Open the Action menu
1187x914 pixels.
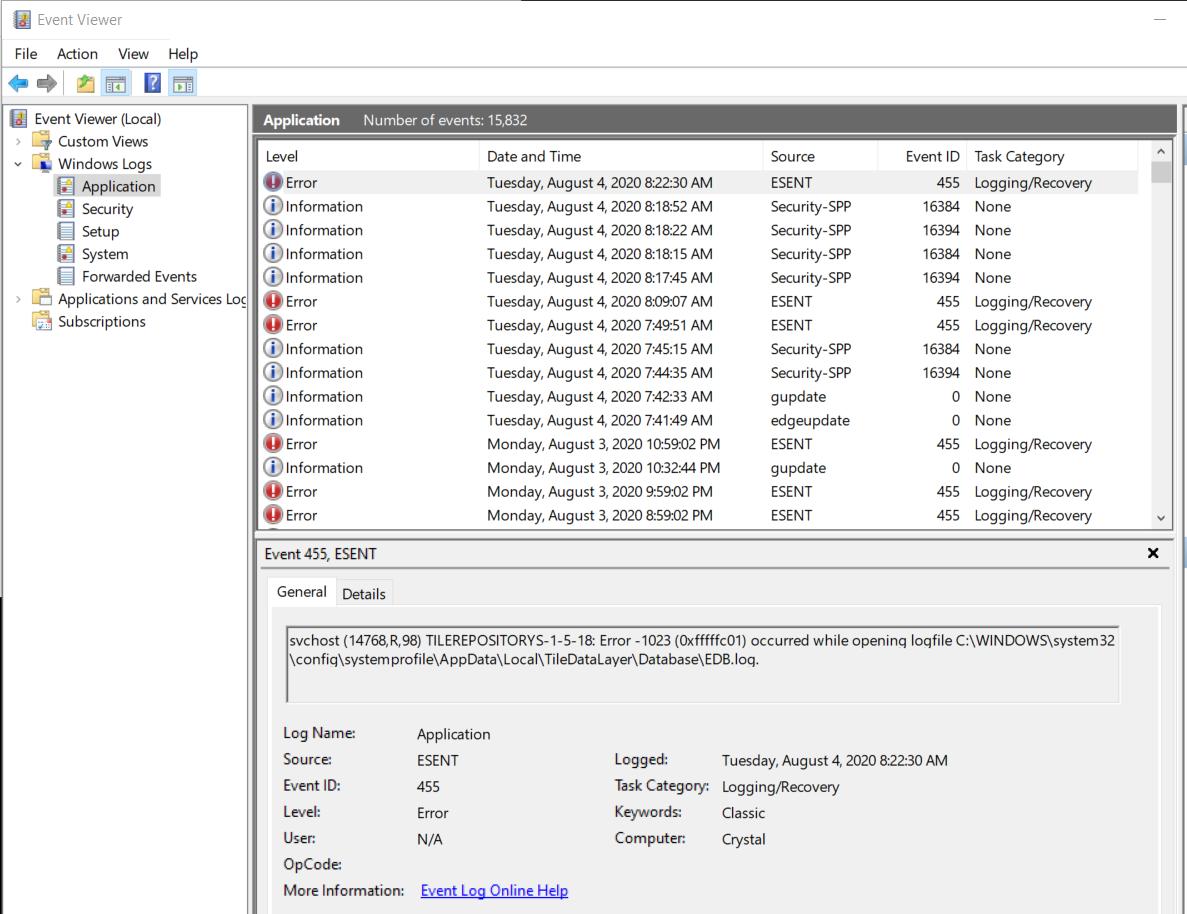click(x=77, y=54)
